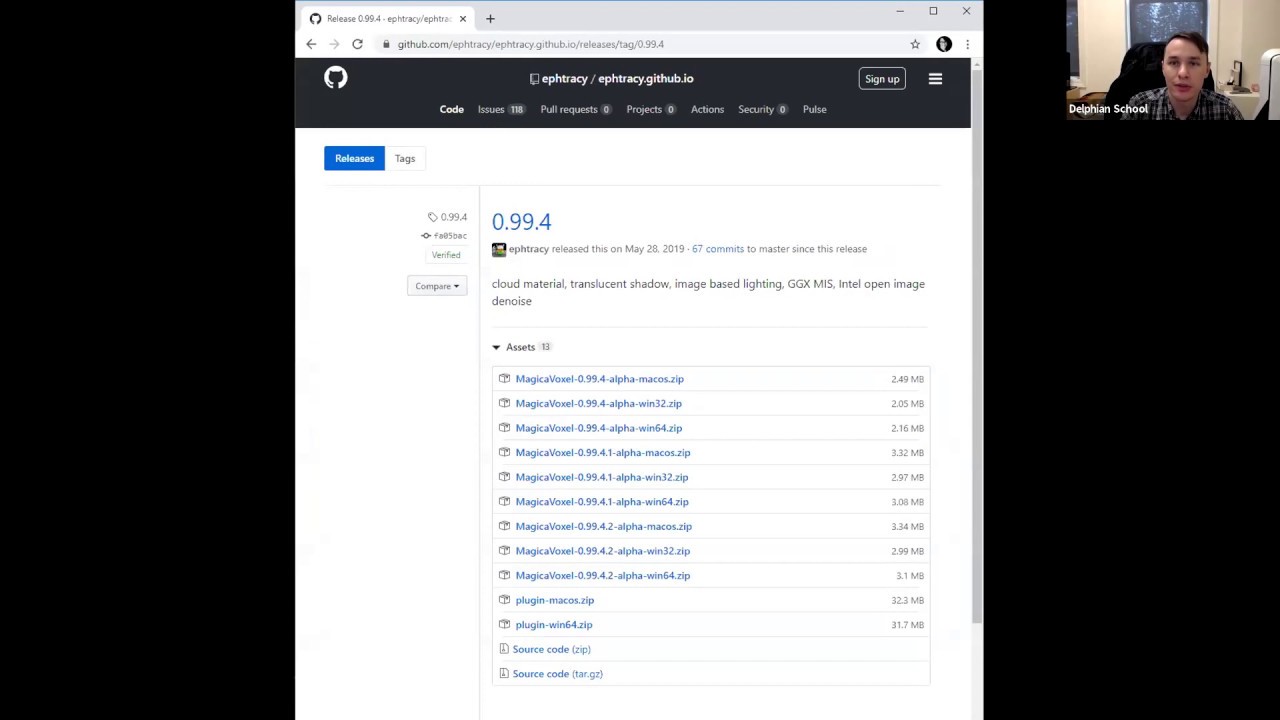
Task: Open the ephtracy.github.io repository link
Action: [646, 79]
